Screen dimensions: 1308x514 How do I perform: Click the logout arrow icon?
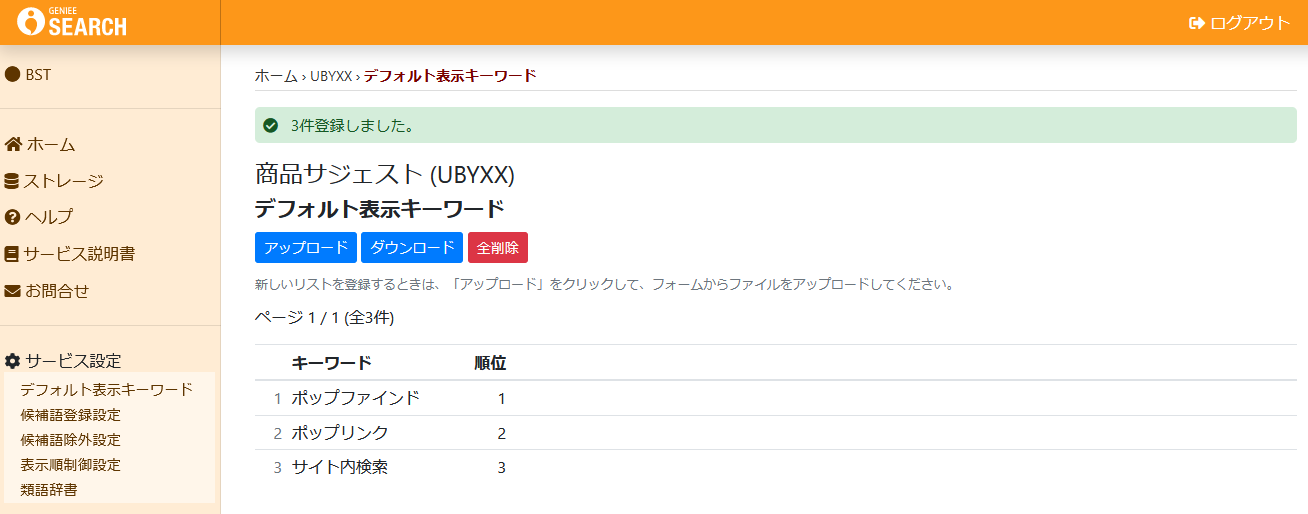[1197, 23]
